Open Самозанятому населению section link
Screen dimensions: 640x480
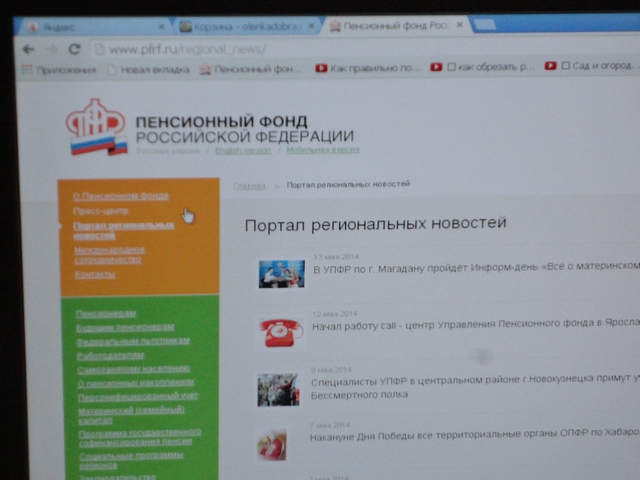pyautogui.click(x=133, y=369)
